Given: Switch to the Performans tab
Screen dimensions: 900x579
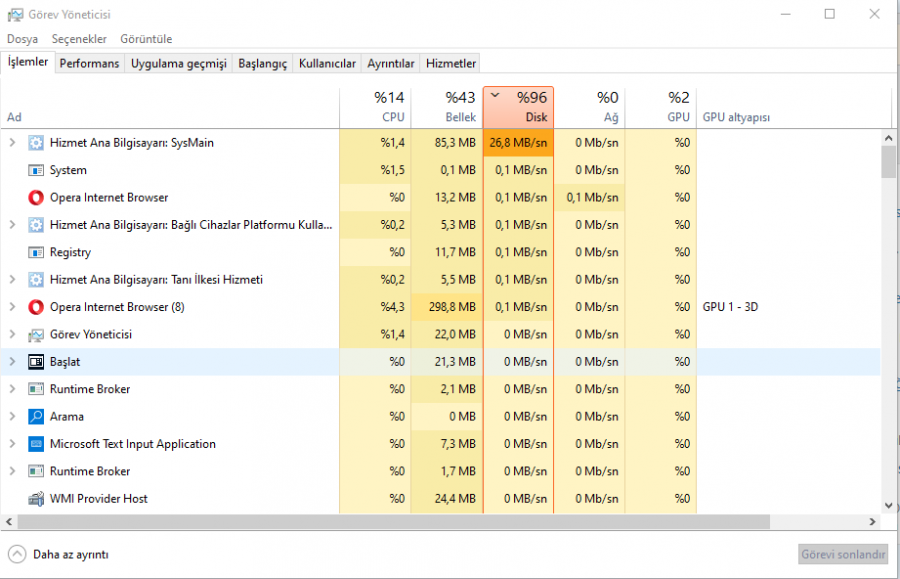Looking at the screenshot, I should pyautogui.click(x=89, y=63).
